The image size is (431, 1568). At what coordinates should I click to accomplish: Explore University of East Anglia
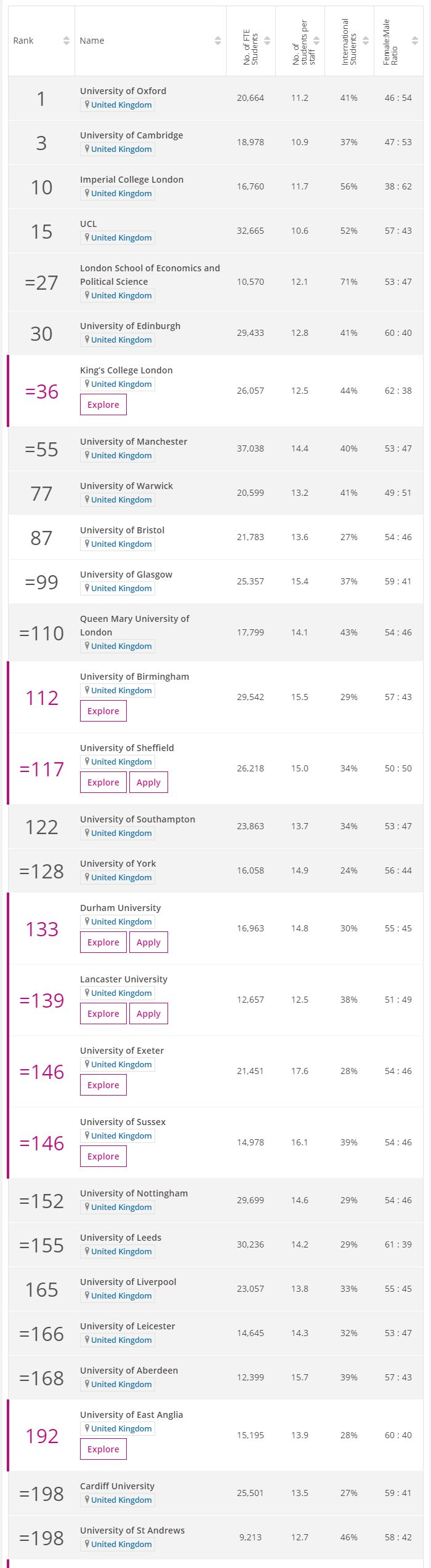pyautogui.click(x=103, y=1449)
